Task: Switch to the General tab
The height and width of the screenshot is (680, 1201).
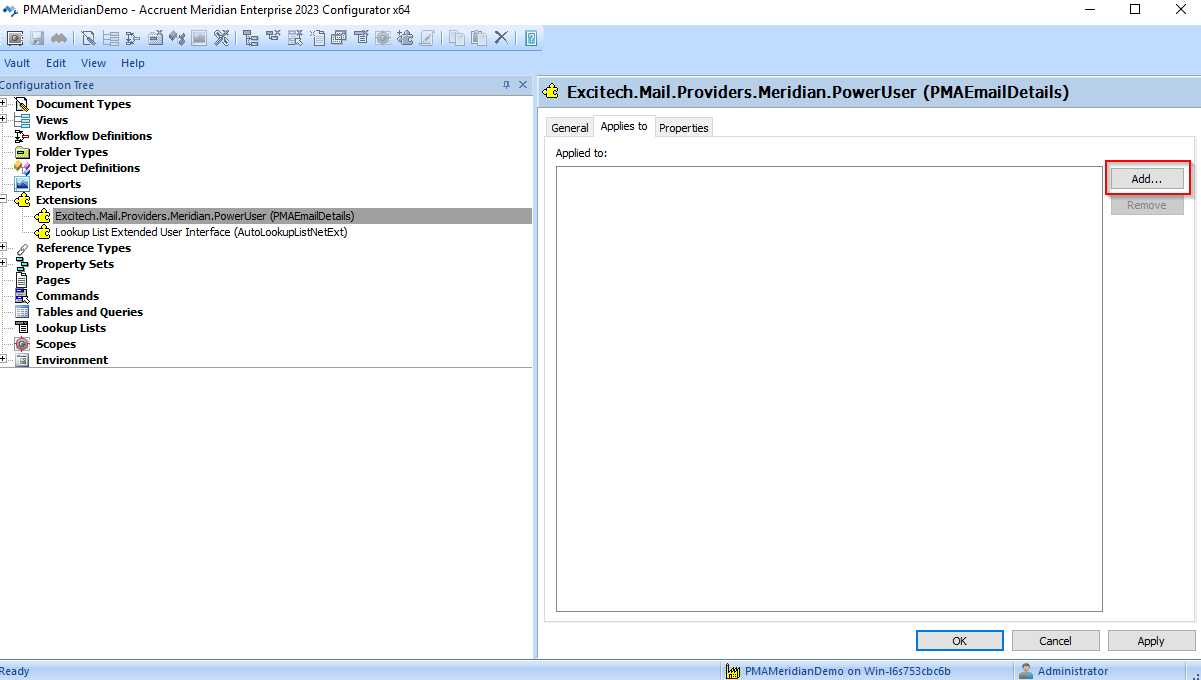Action: pos(570,128)
